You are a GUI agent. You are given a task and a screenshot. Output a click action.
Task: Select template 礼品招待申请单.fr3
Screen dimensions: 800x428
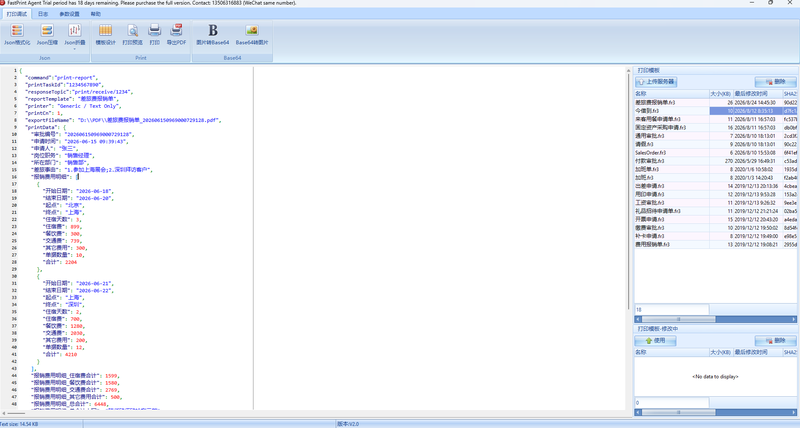671,211
